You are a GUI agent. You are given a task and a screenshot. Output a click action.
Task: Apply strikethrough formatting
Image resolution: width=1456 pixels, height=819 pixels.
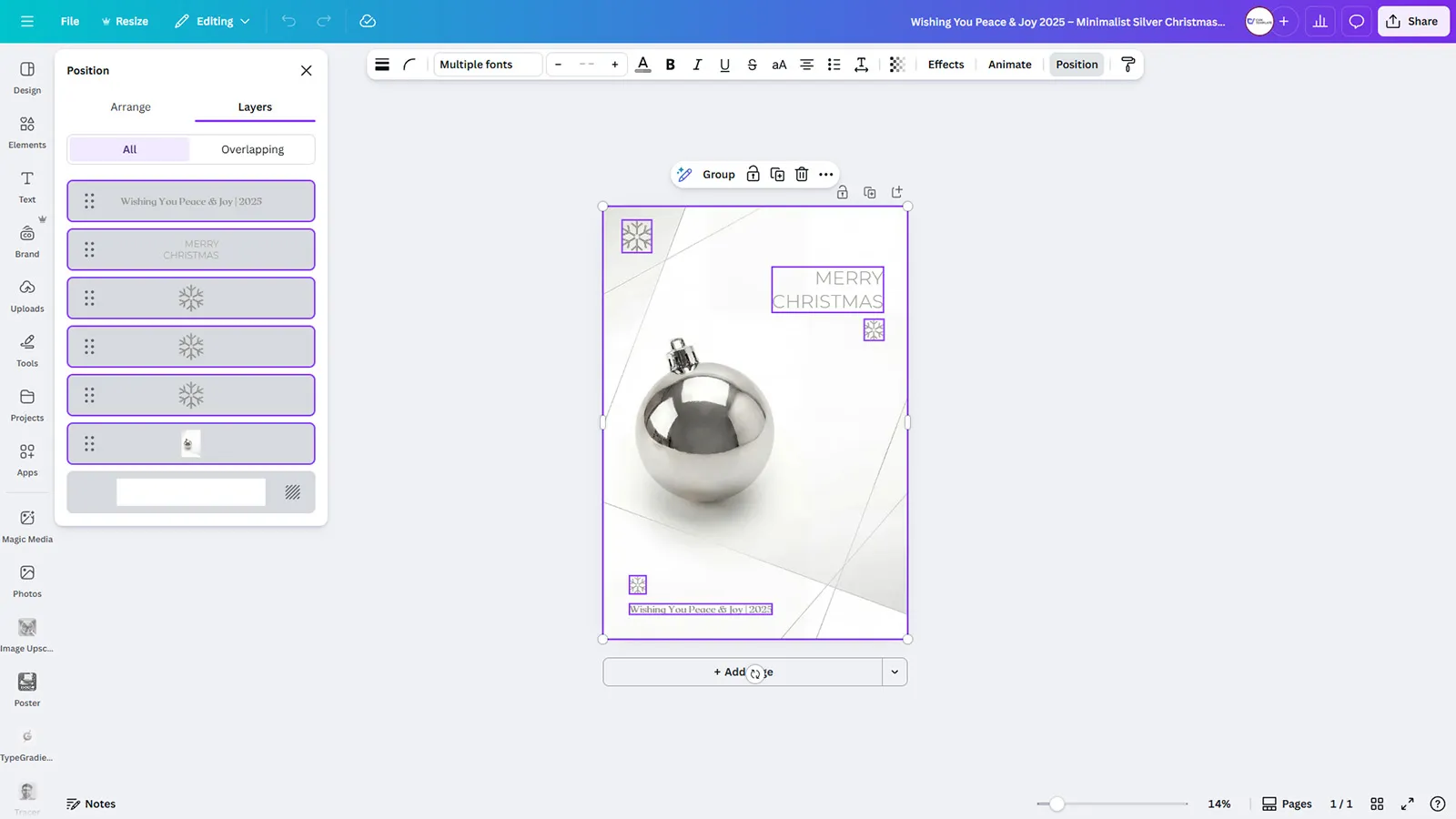[752, 65]
